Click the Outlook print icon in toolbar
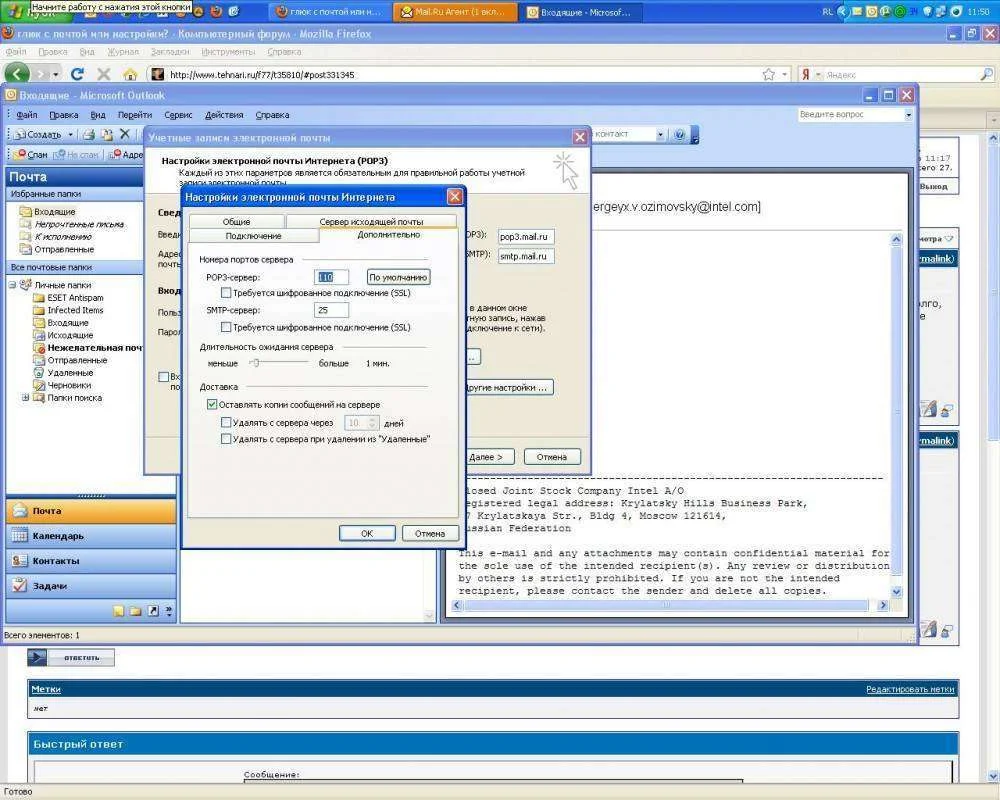Viewport: 1000px width, 800px height. pos(89,134)
